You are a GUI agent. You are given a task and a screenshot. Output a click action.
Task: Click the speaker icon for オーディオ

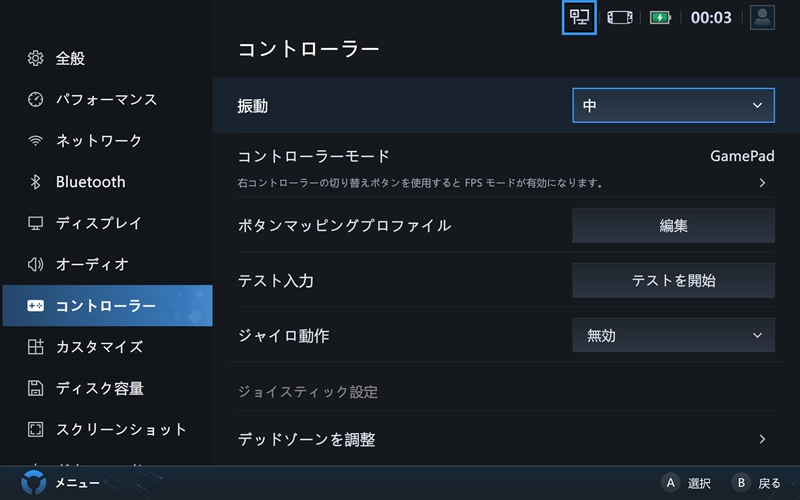point(35,264)
